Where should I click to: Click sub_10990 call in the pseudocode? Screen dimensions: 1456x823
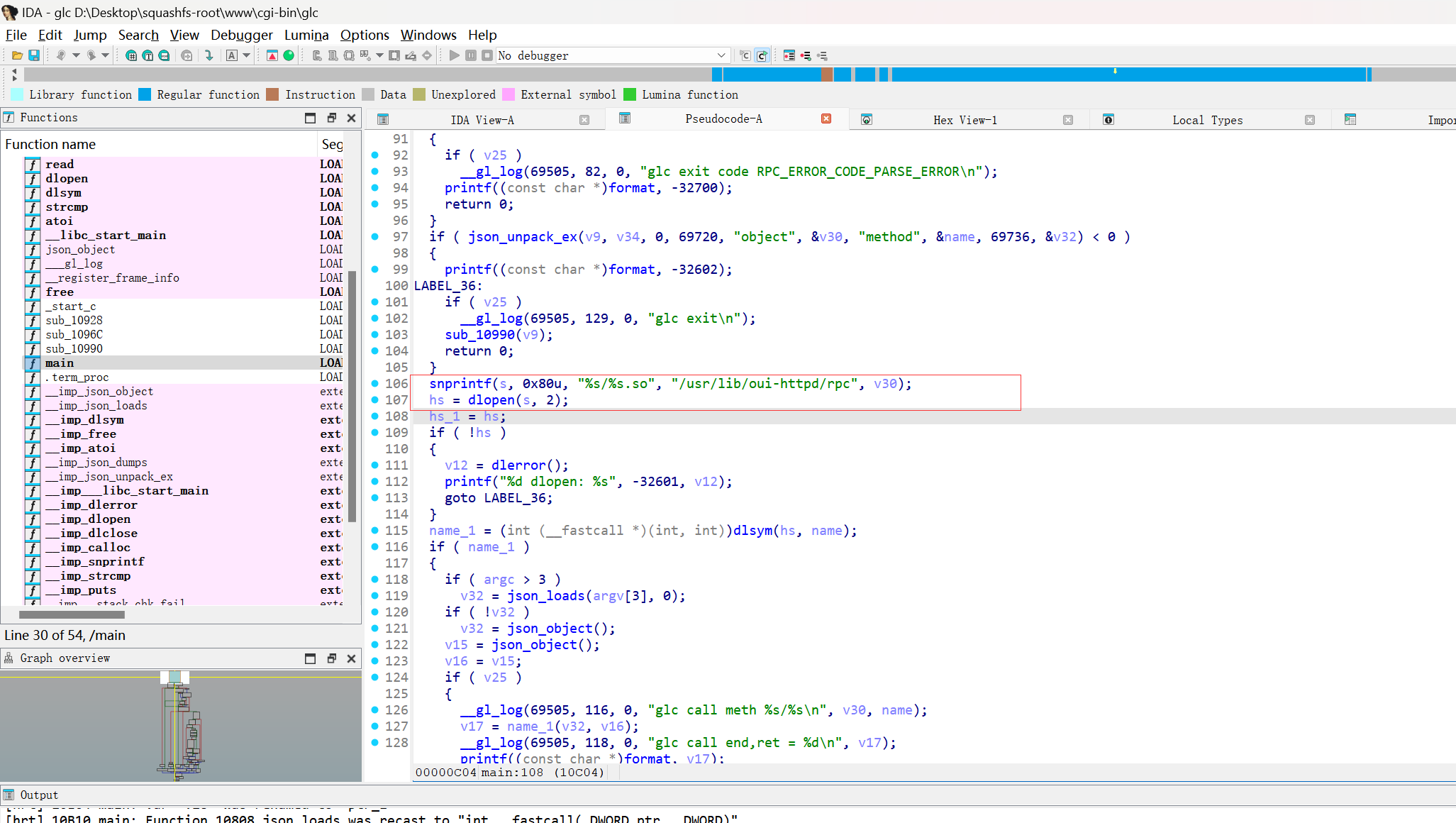[x=479, y=335]
